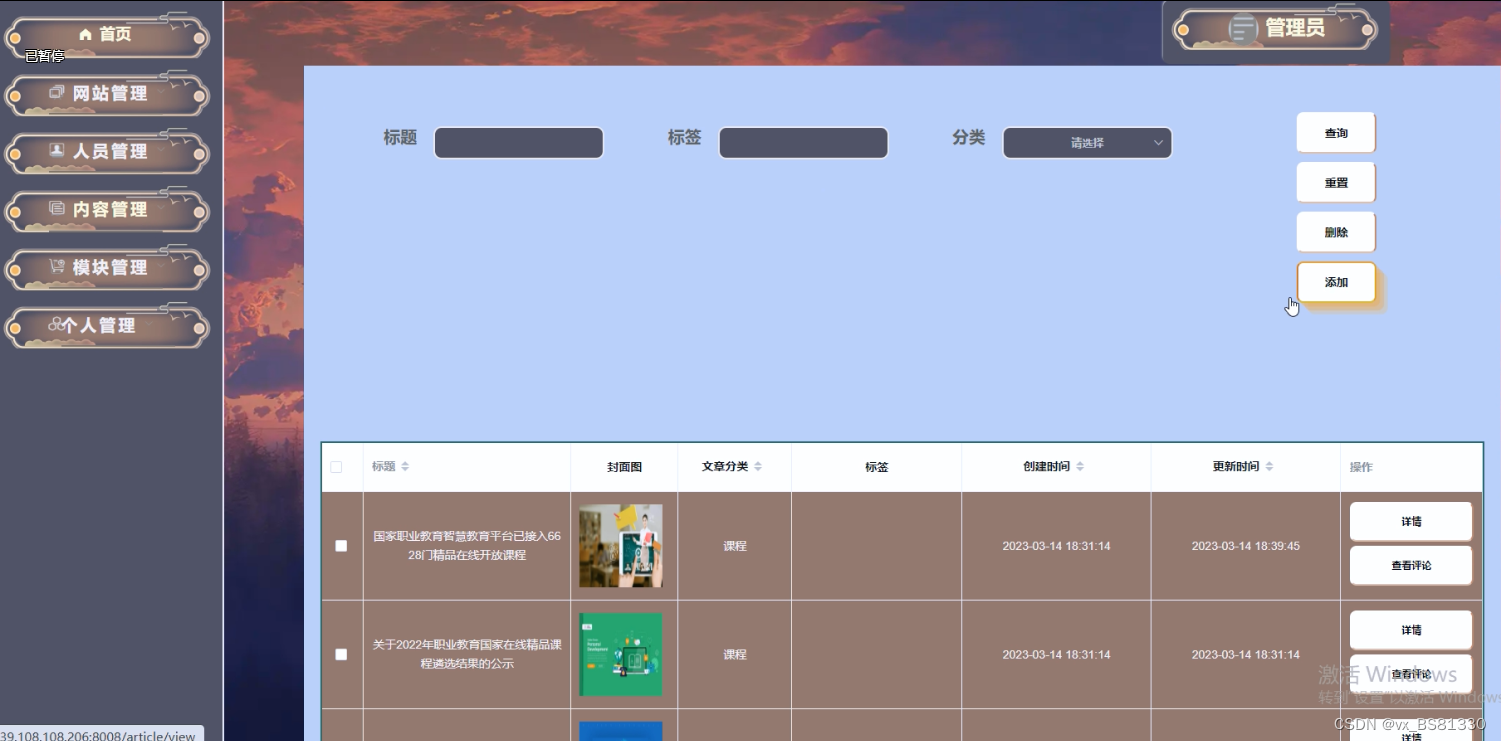The height and width of the screenshot is (741, 1501).
Task: Open the 网站管理 menu
Action: click(x=107, y=94)
